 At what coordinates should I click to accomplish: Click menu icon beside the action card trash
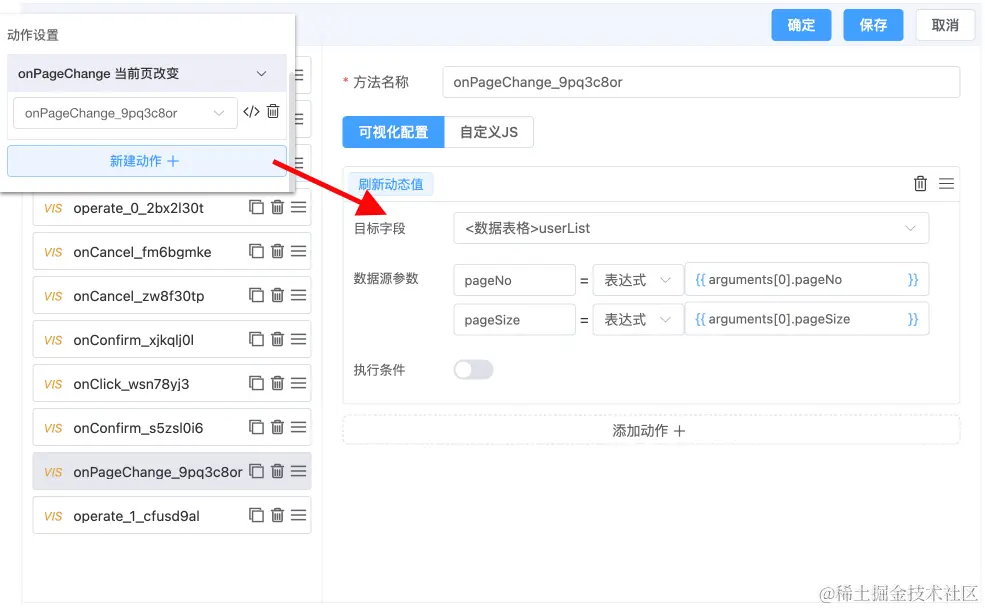point(947,183)
